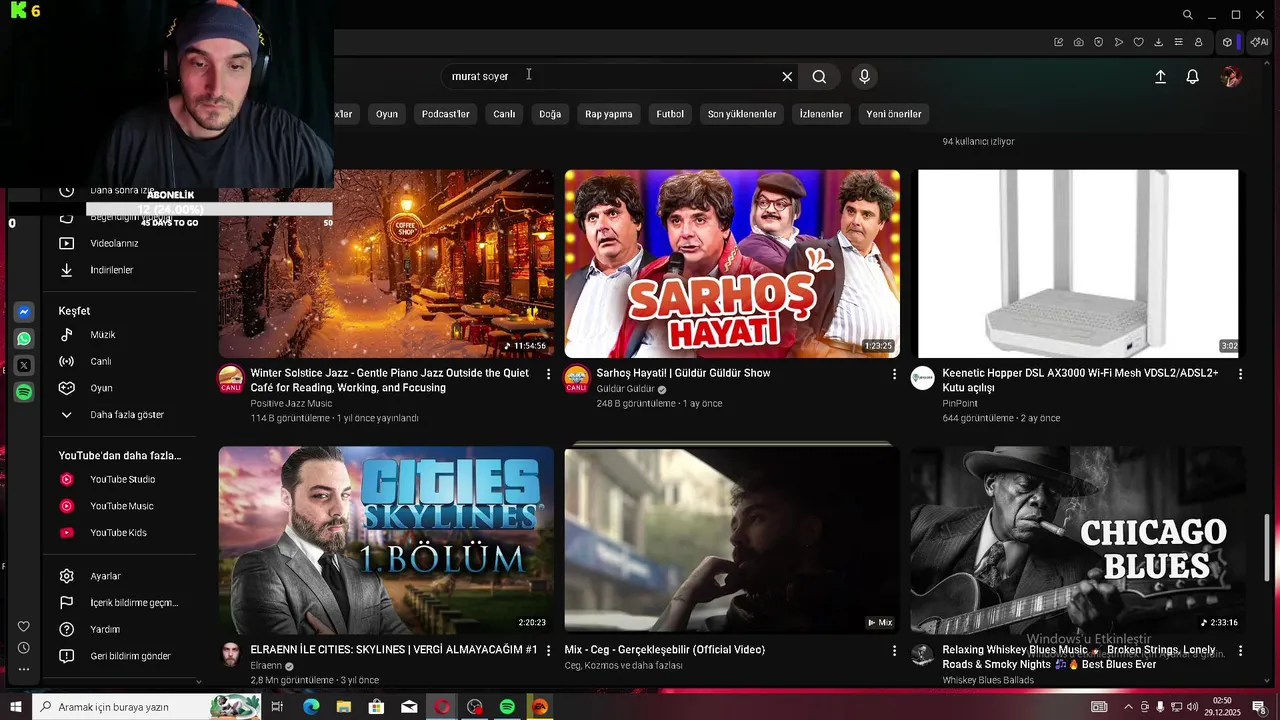
Task: Open browser easy setup sliders icon
Action: point(1178,42)
